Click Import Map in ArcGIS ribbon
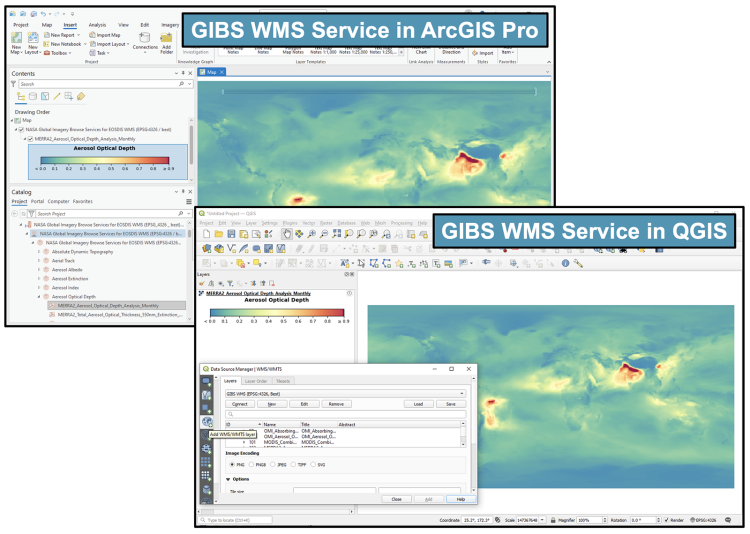Screen dimensions: 750x534 click(x=105, y=35)
